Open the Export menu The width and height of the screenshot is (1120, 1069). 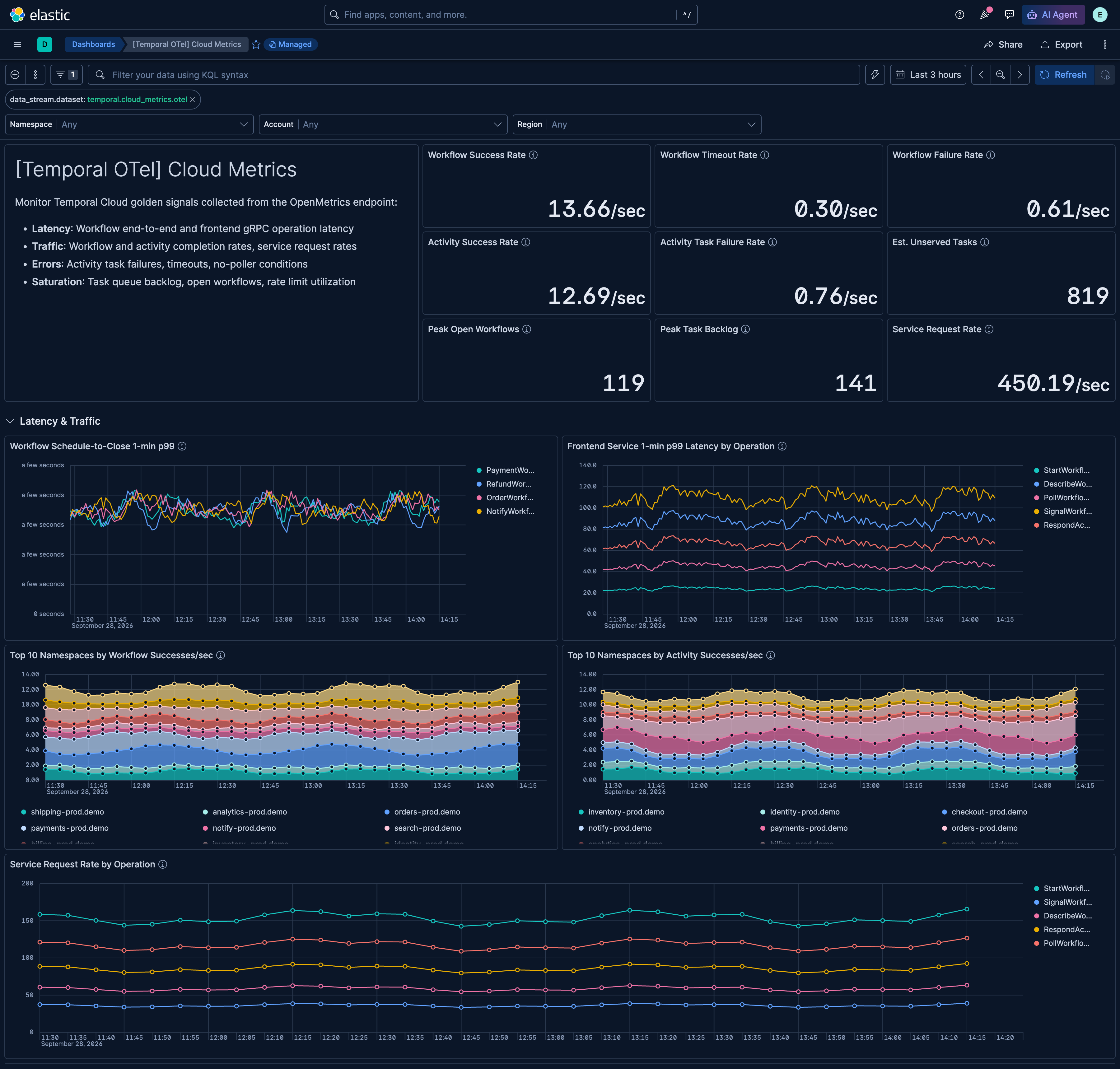tap(1061, 44)
